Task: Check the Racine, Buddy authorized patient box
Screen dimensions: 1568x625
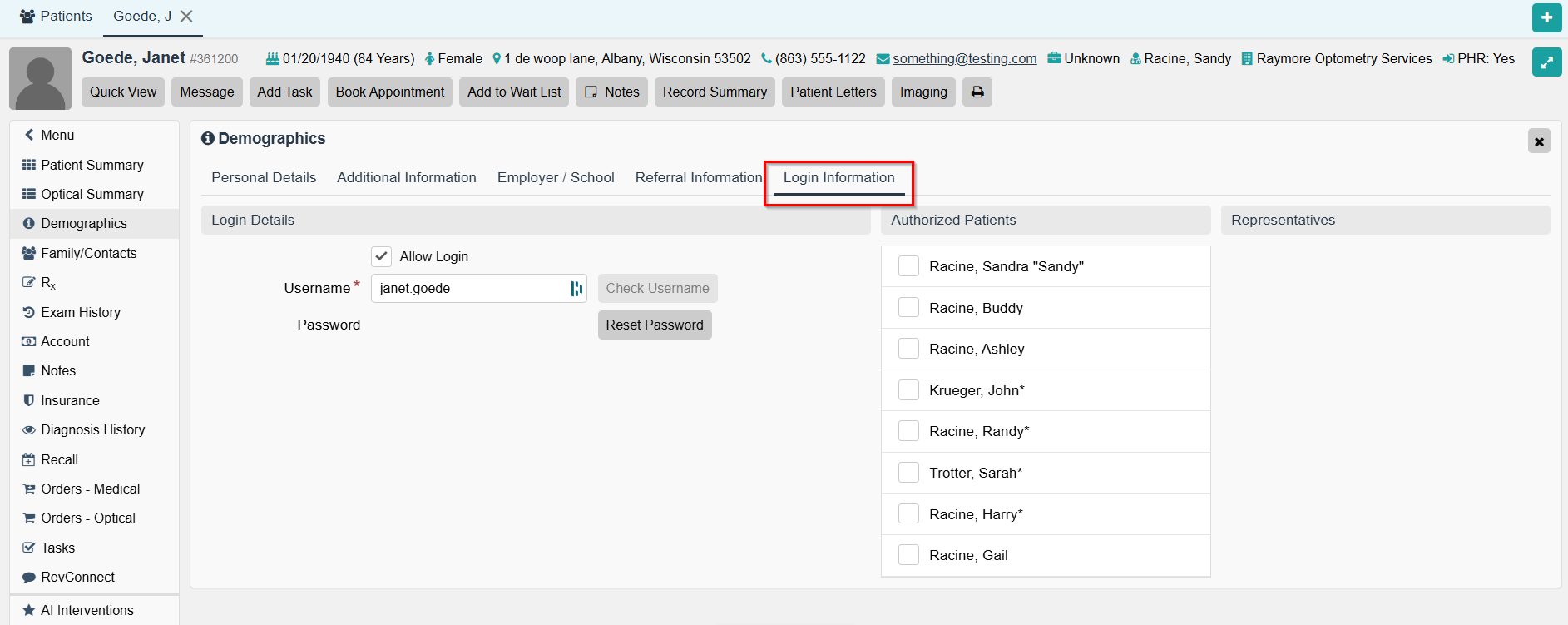Action: pos(908,308)
